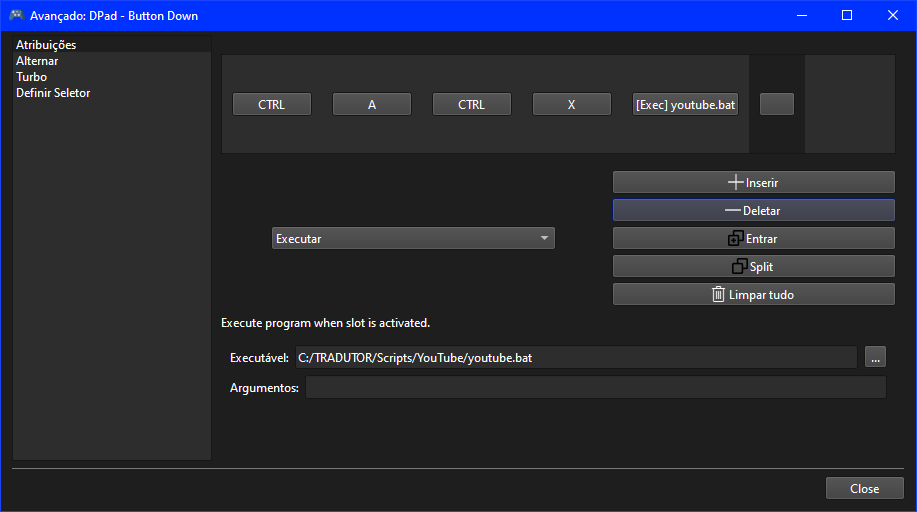Browse for executable with the ... button
The height and width of the screenshot is (512, 917).
coord(876,357)
